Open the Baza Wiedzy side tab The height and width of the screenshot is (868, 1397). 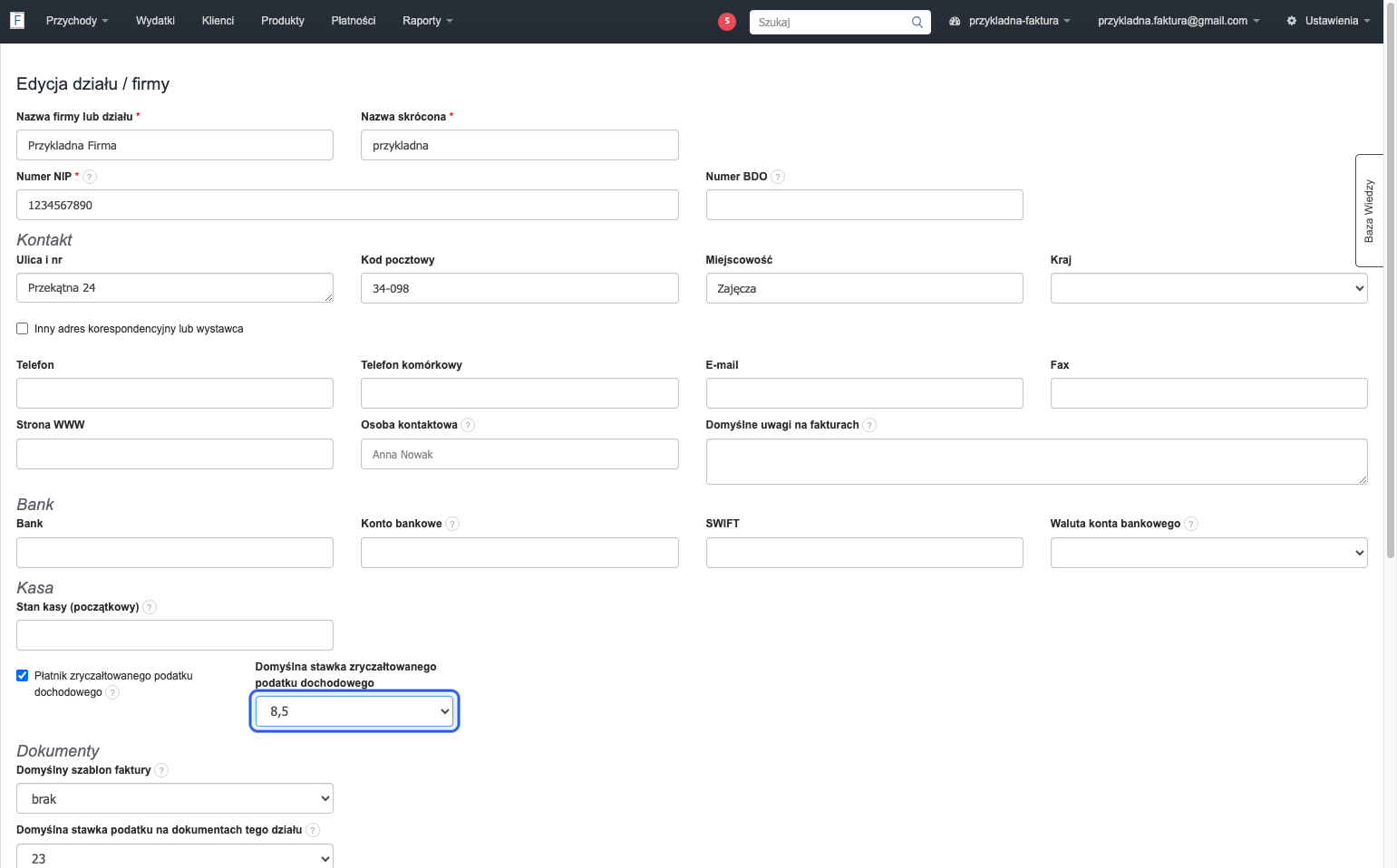click(1369, 210)
